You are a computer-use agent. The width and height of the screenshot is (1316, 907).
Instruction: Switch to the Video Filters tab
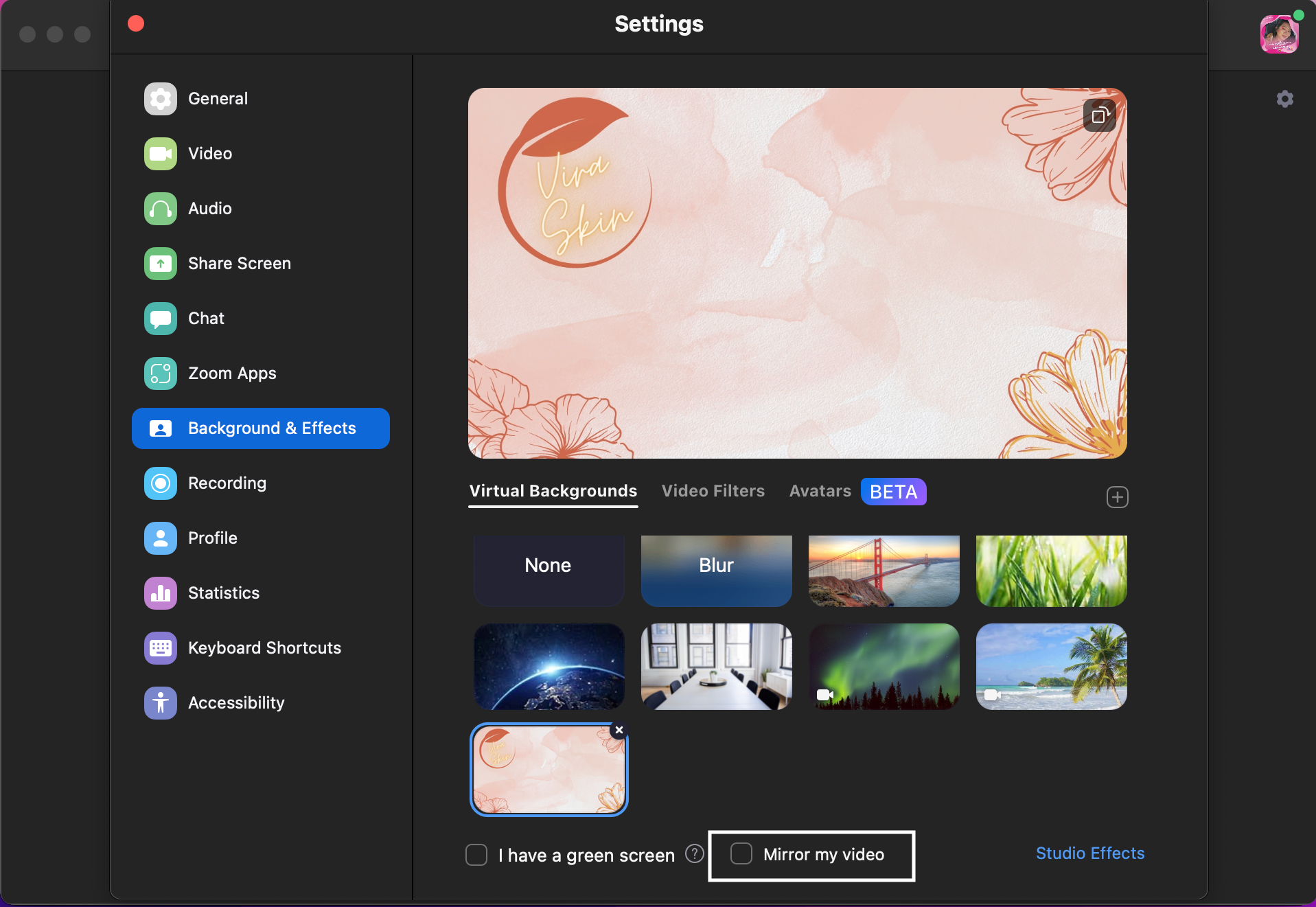click(713, 492)
